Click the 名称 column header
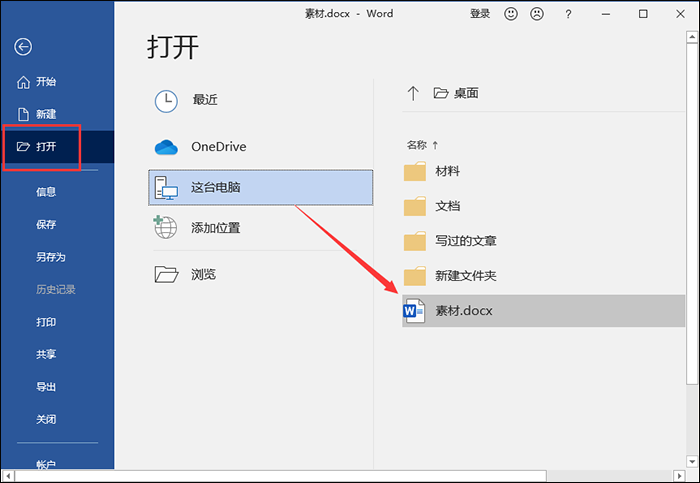 417,145
